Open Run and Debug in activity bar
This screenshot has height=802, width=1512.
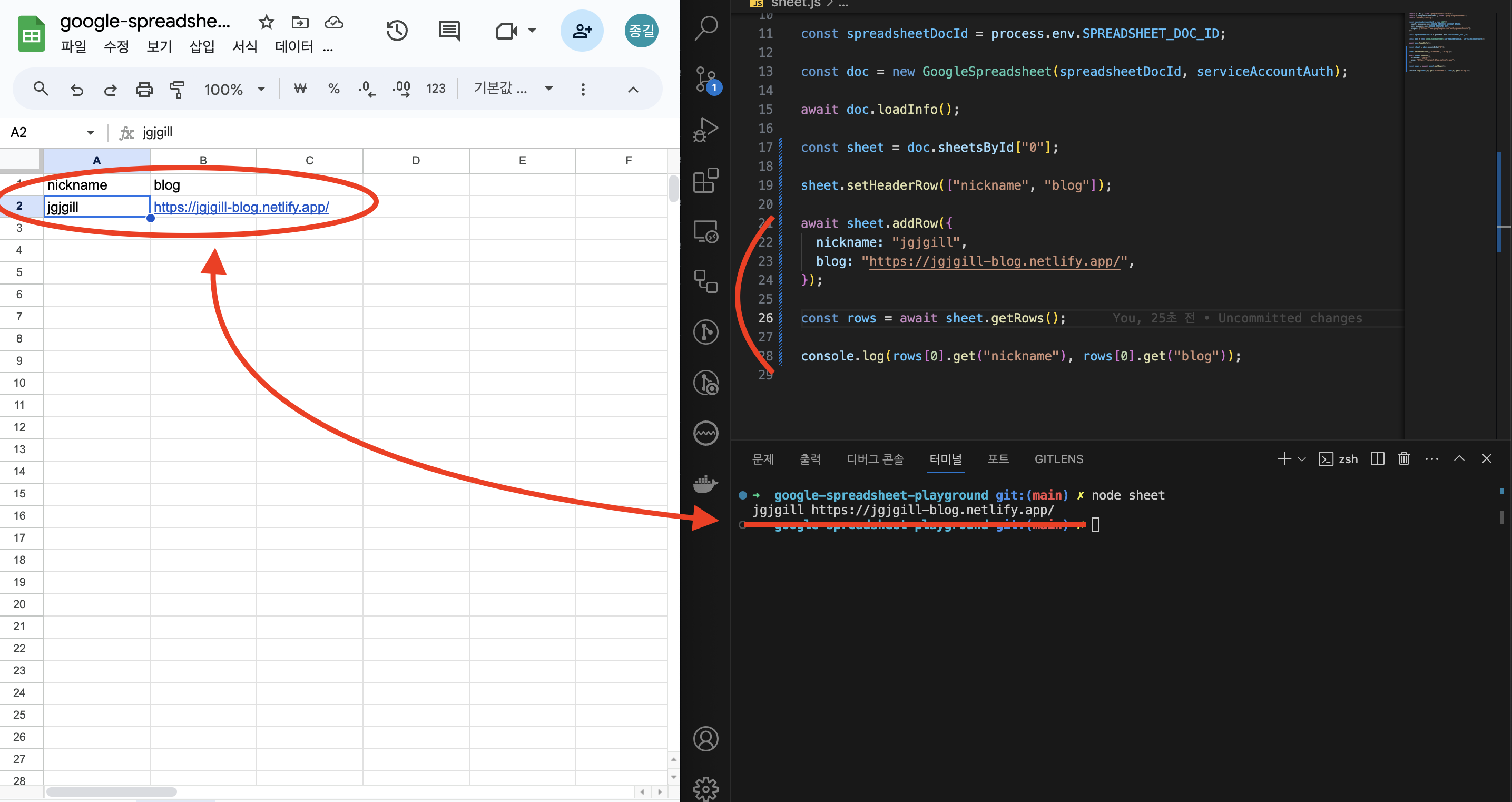tap(706, 130)
